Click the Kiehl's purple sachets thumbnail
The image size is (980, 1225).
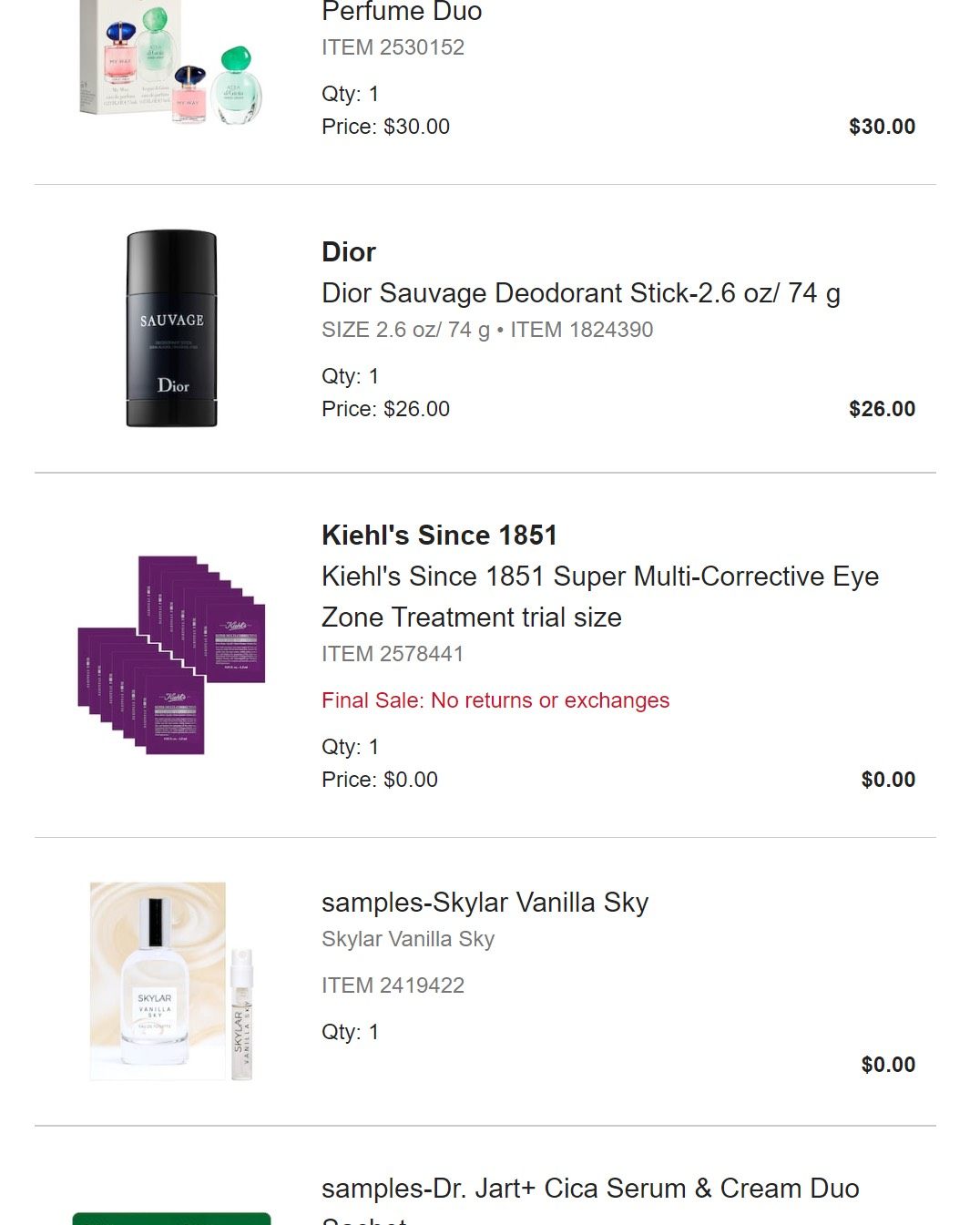[x=171, y=654]
